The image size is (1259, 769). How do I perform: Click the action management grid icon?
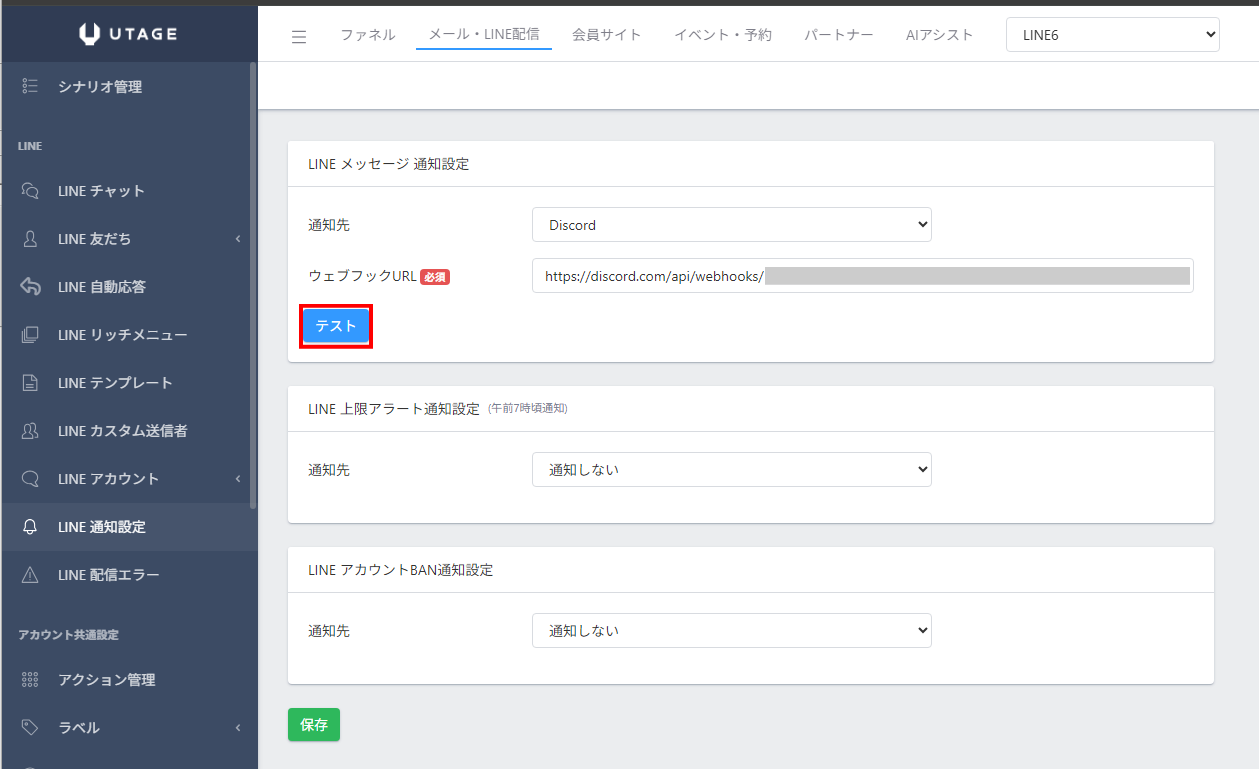[30, 680]
